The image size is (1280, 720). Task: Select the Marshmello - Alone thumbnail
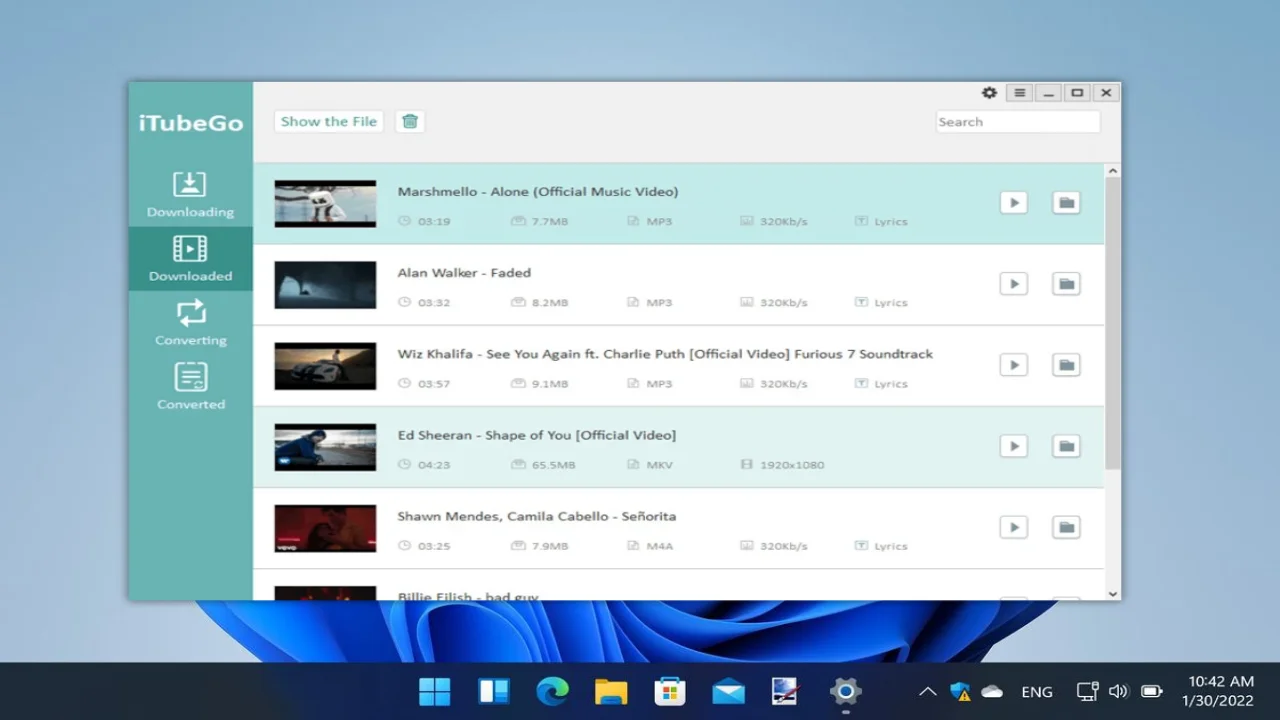(x=325, y=204)
